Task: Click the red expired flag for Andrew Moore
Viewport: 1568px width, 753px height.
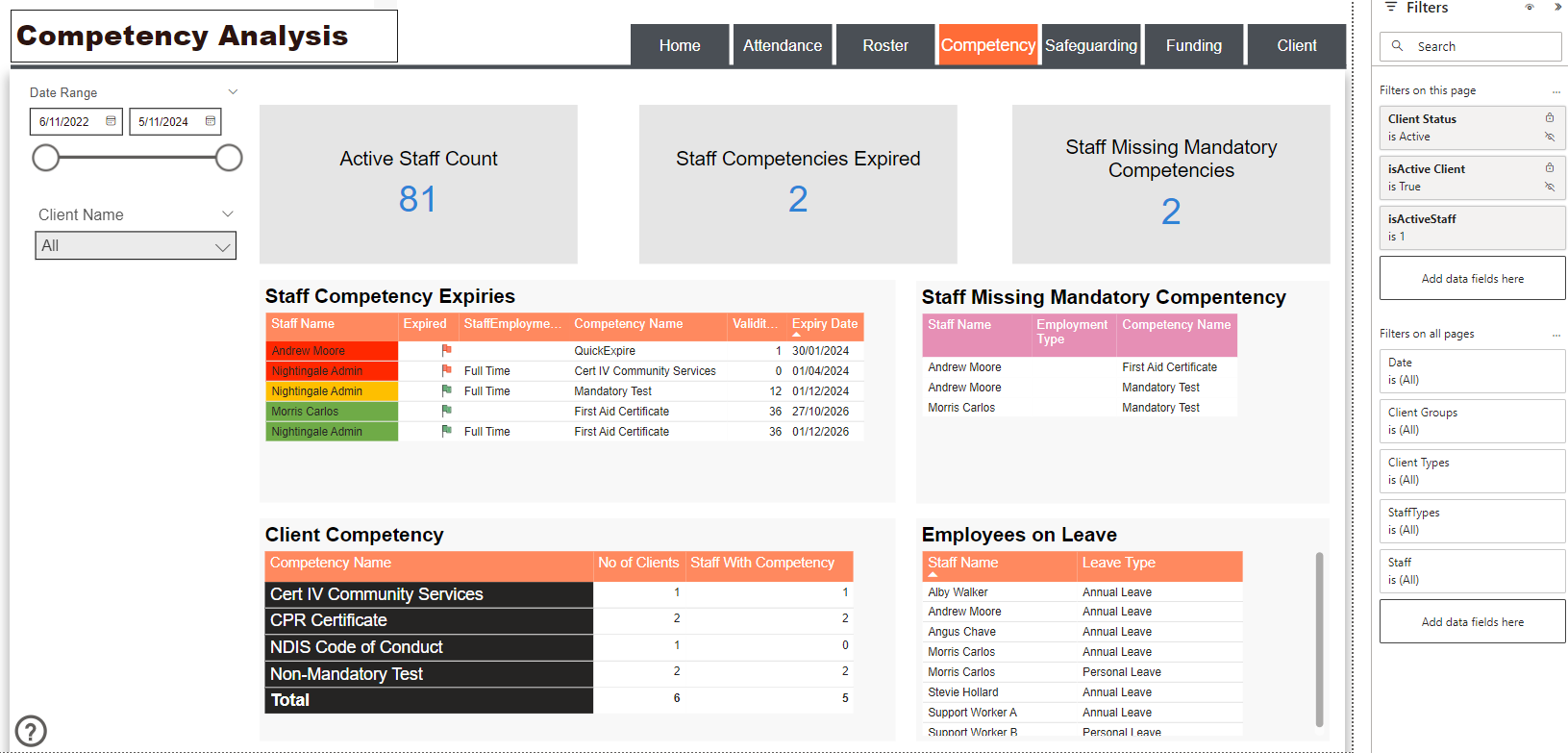Action: click(x=446, y=350)
